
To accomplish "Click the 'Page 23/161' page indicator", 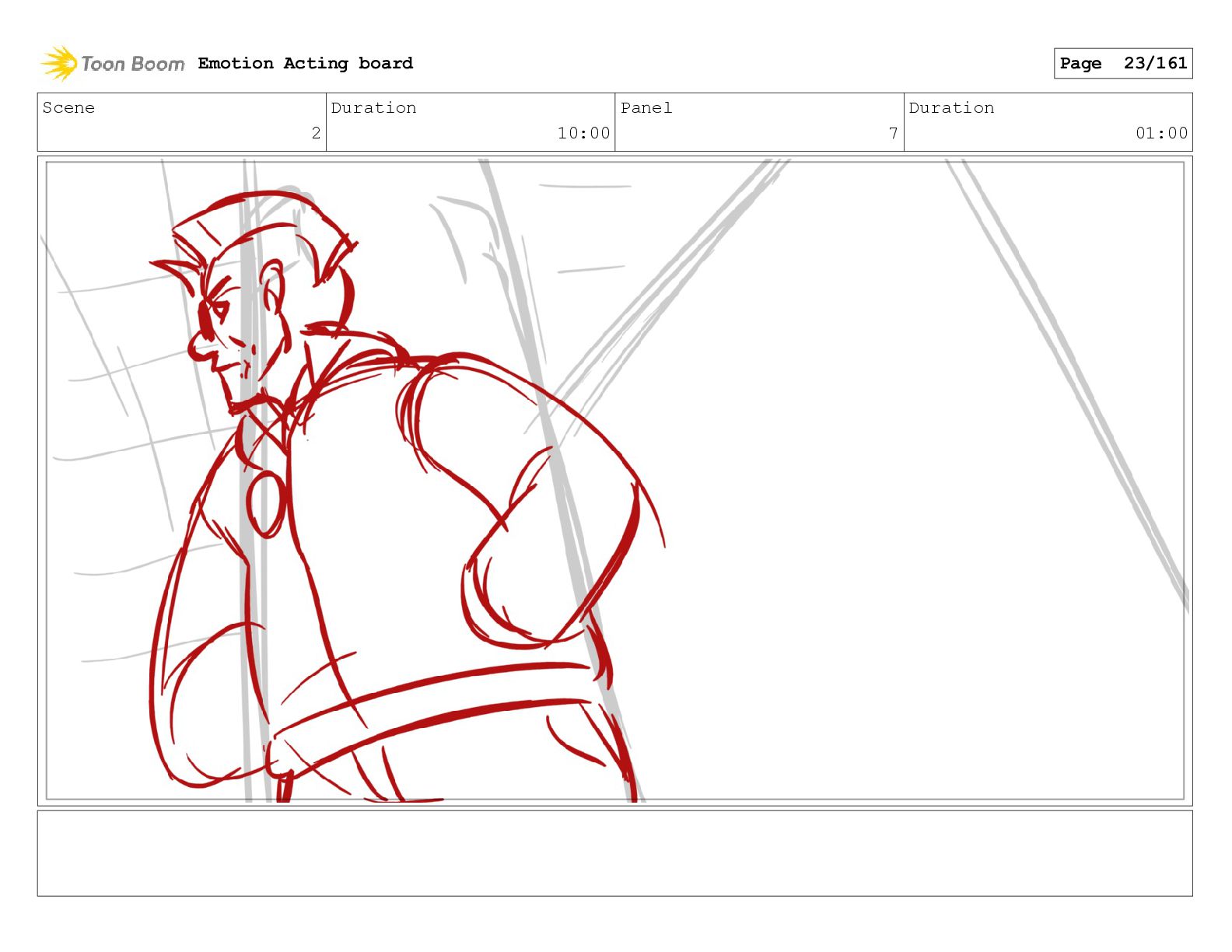I will (1123, 63).
